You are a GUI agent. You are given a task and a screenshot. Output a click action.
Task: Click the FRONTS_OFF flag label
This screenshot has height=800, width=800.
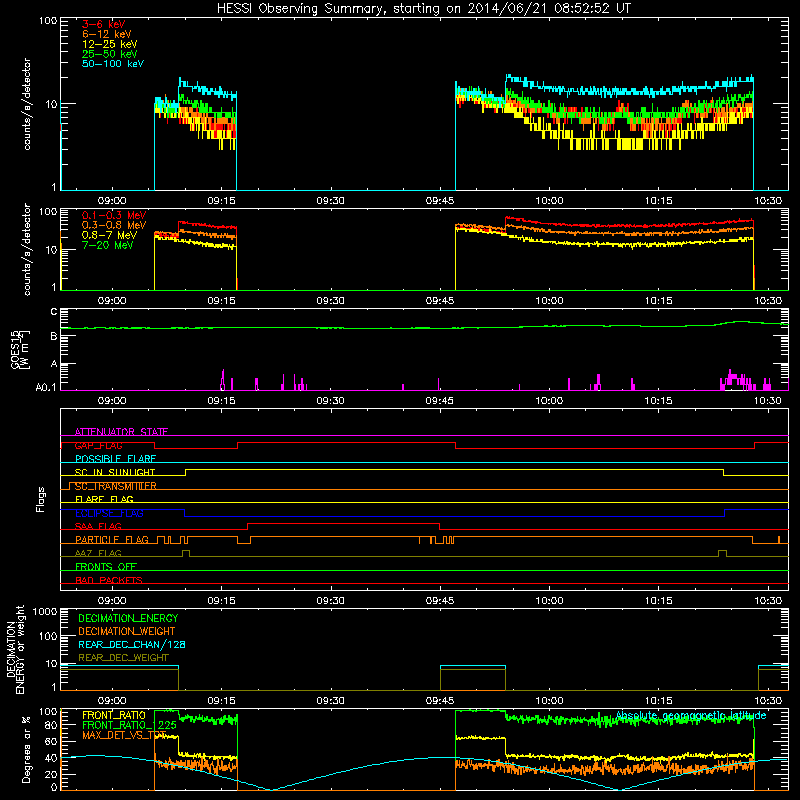tap(106, 567)
